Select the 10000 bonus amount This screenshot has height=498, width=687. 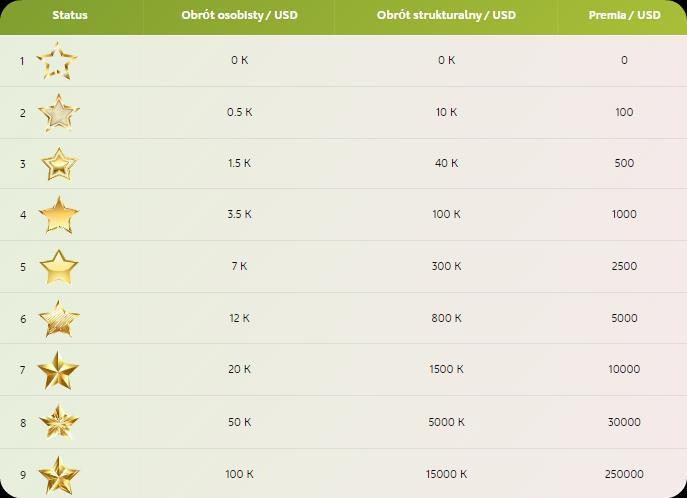624,369
